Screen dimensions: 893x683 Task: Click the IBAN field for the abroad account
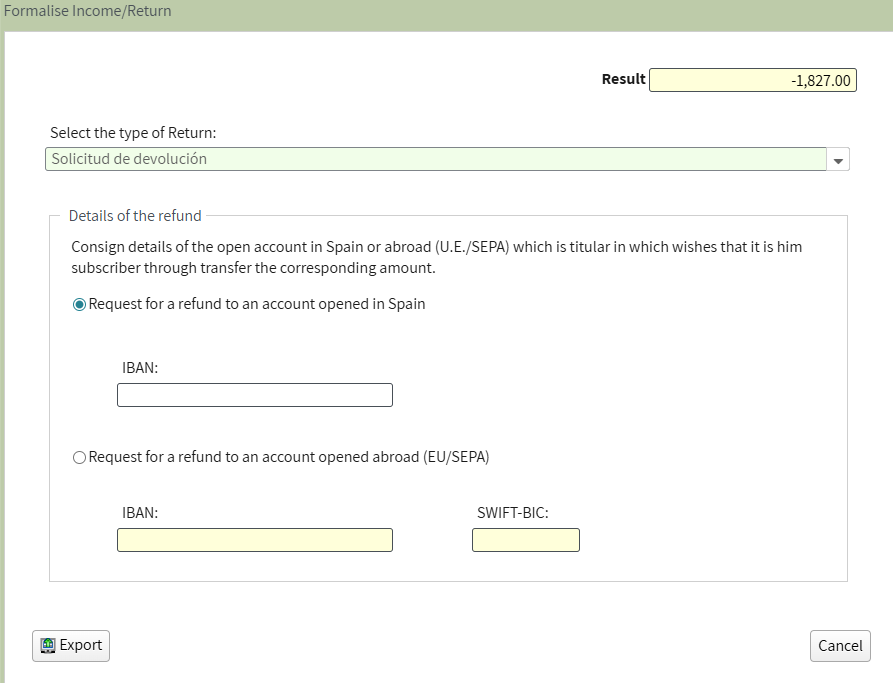pyautogui.click(x=255, y=540)
